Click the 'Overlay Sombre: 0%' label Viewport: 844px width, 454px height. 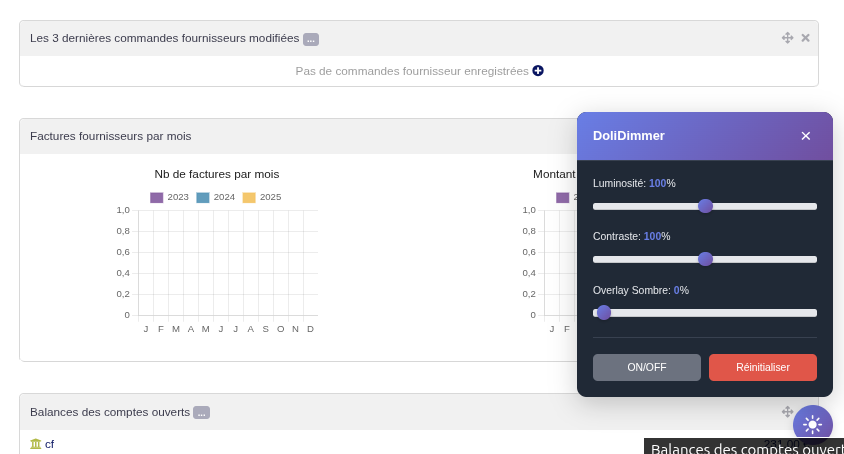[641, 290]
